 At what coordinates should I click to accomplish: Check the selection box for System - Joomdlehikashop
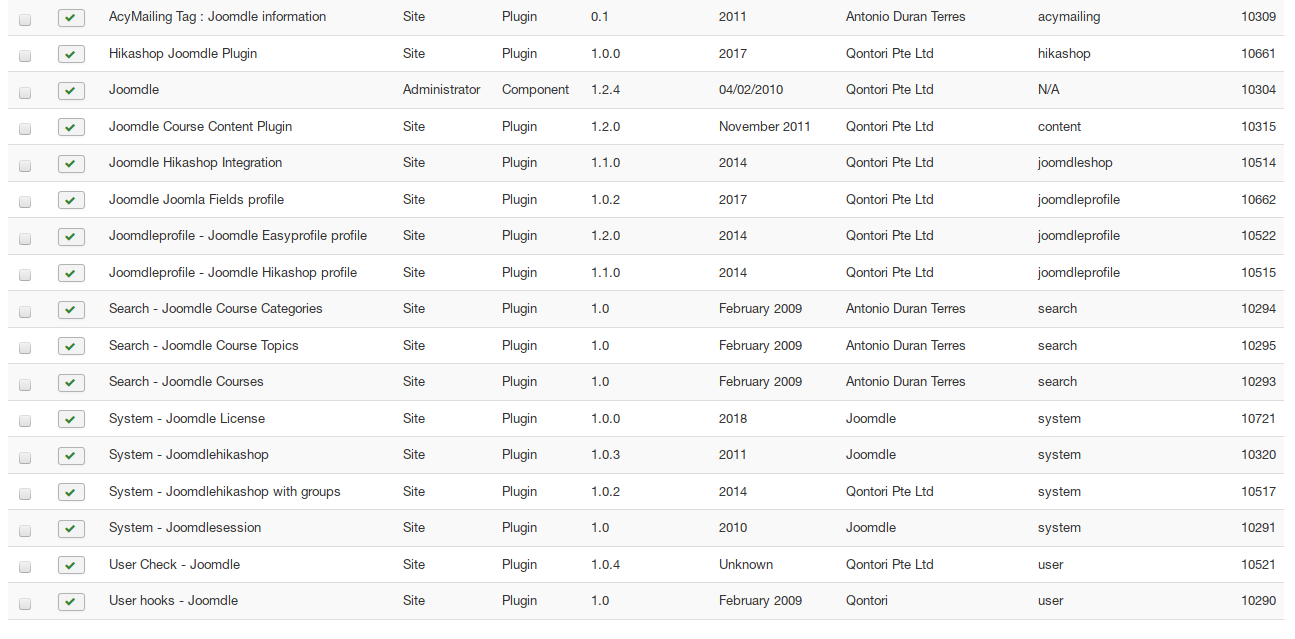click(x=24, y=456)
